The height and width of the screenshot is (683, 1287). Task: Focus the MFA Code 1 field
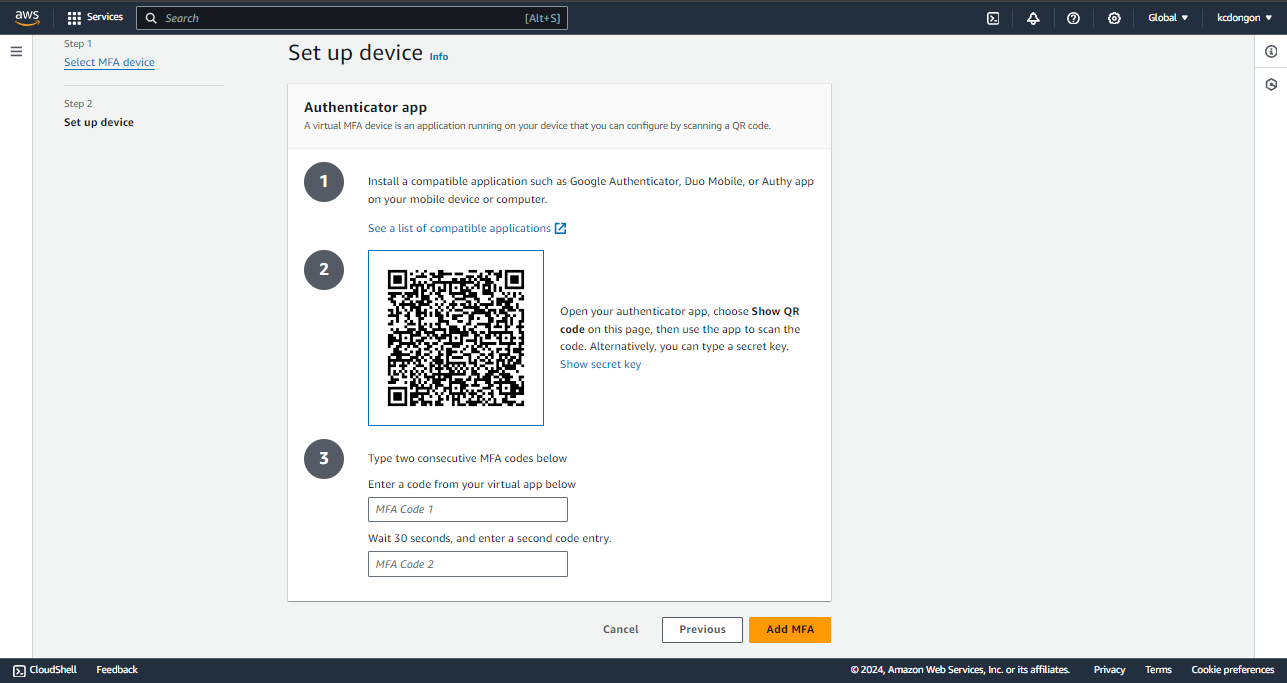point(467,510)
